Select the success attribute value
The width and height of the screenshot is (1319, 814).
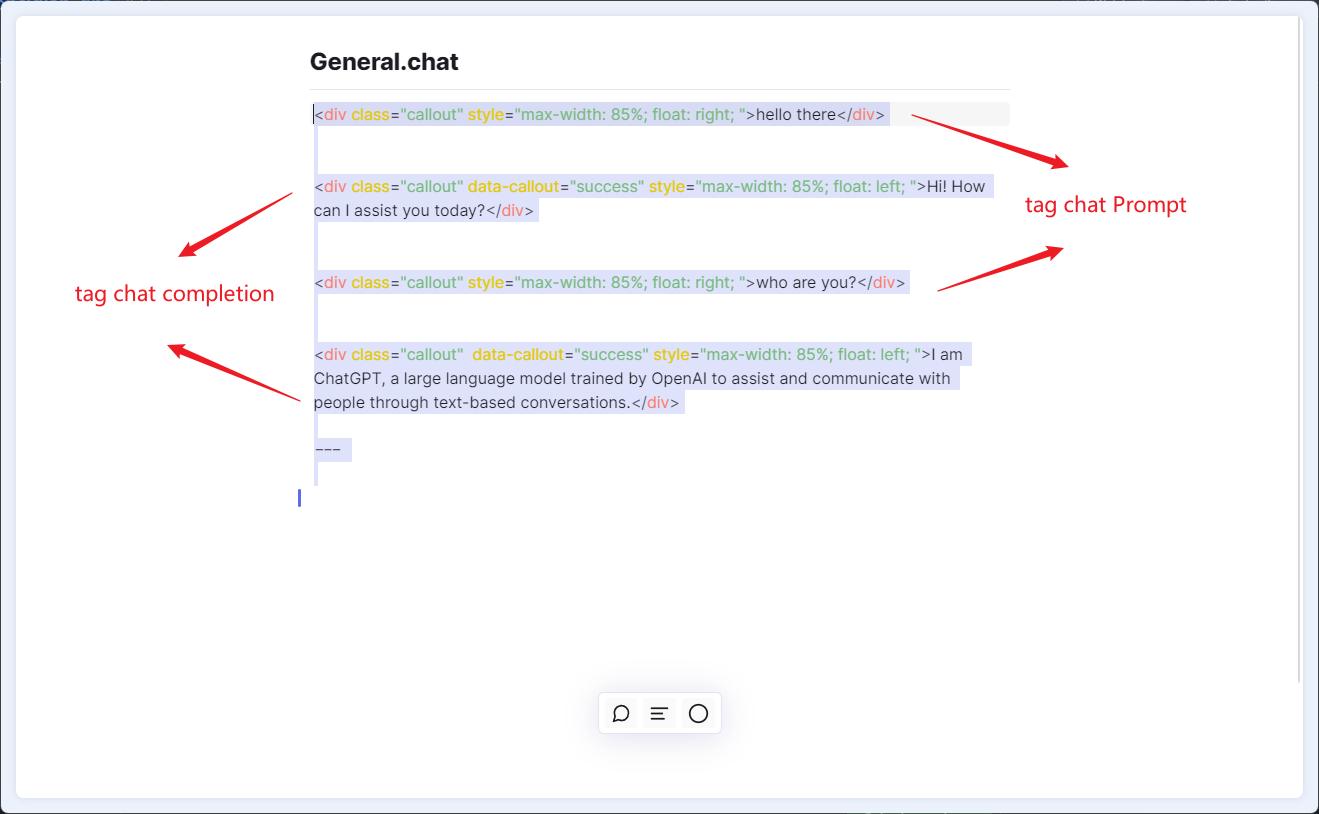tap(610, 186)
